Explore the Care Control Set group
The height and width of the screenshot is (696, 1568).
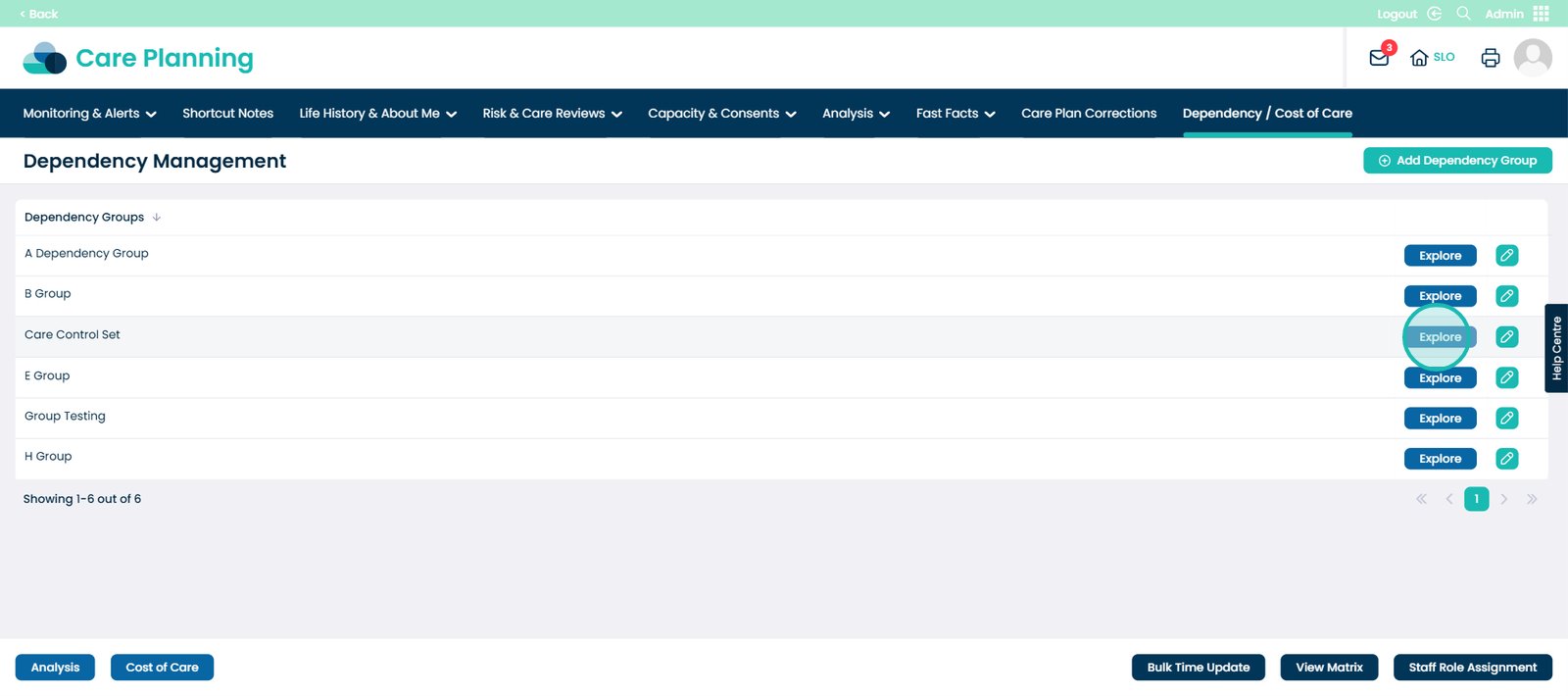pyautogui.click(x=1440, y=337)
